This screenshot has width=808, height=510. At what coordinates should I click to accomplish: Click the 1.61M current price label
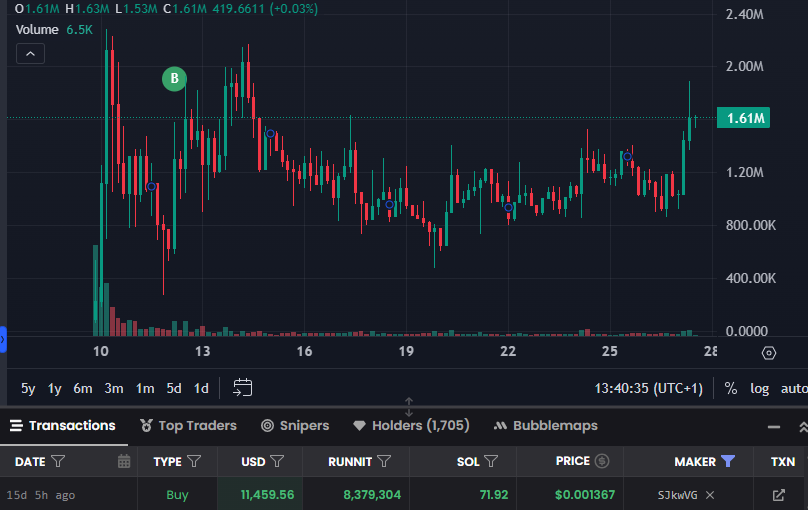[743, 118]
